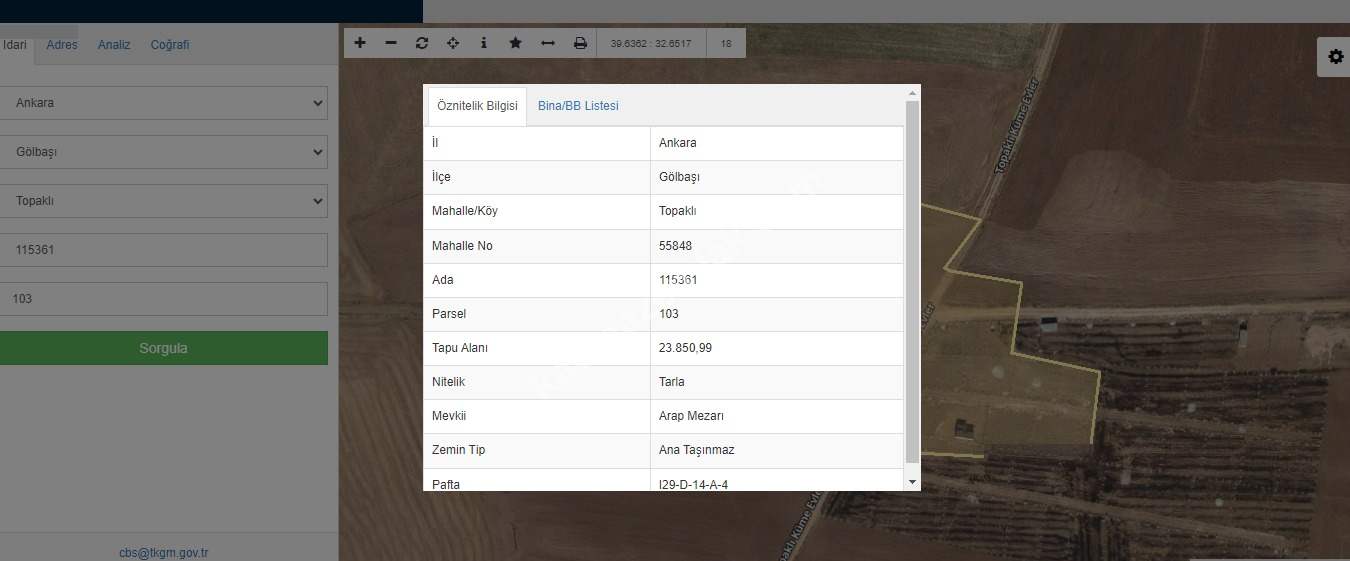The height and width of the screenshot is (561, 1350).
Task: Select the pan/move crosshair tool
Action: [453, 43]
